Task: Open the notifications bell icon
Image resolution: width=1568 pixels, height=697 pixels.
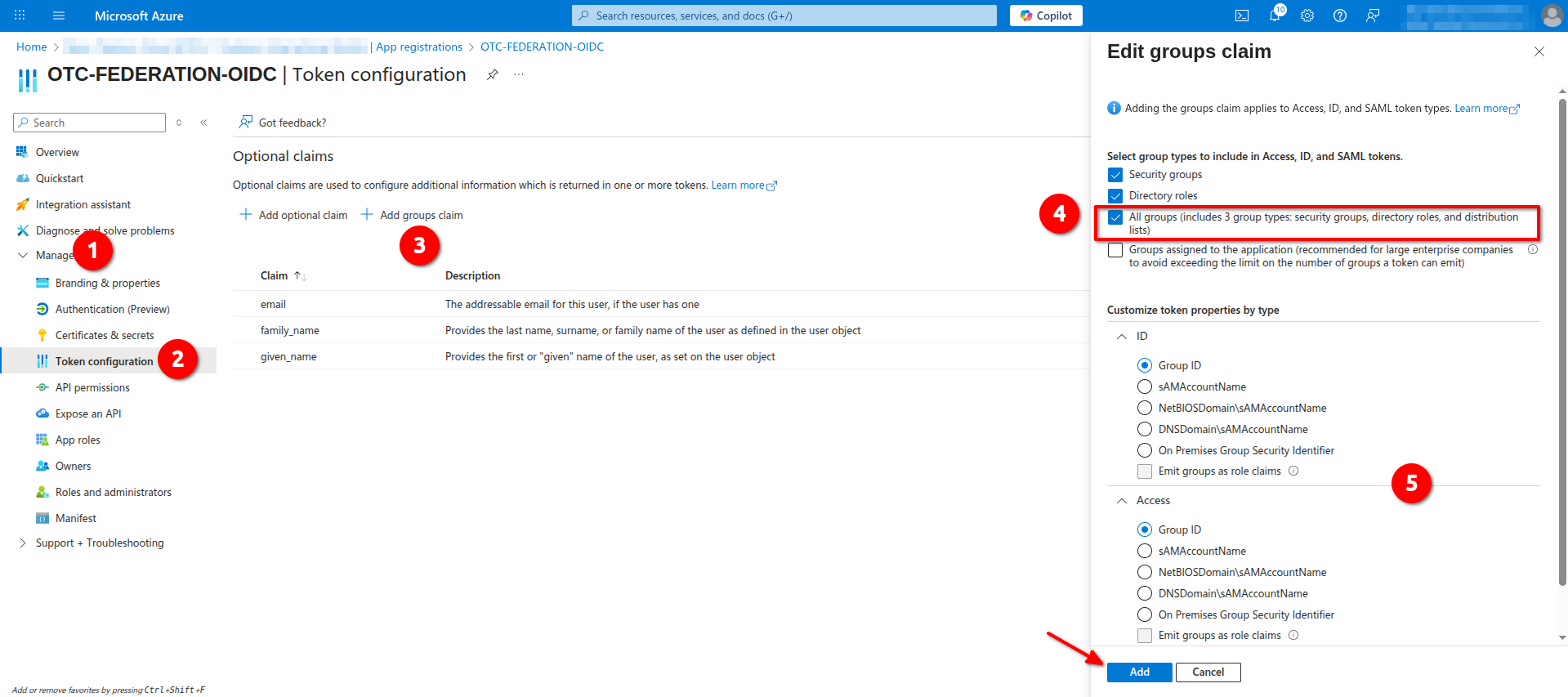Action: tap(1275, 16)
